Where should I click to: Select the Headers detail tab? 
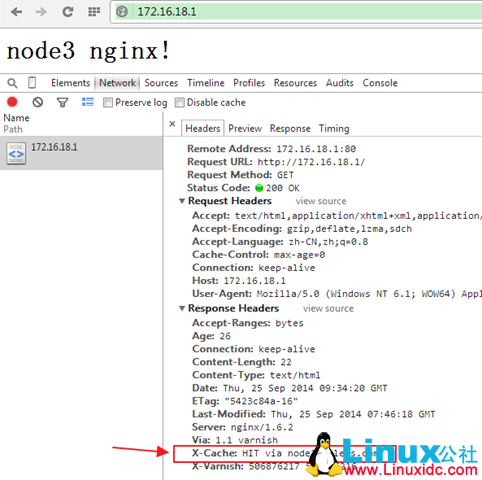pos(203,128)
